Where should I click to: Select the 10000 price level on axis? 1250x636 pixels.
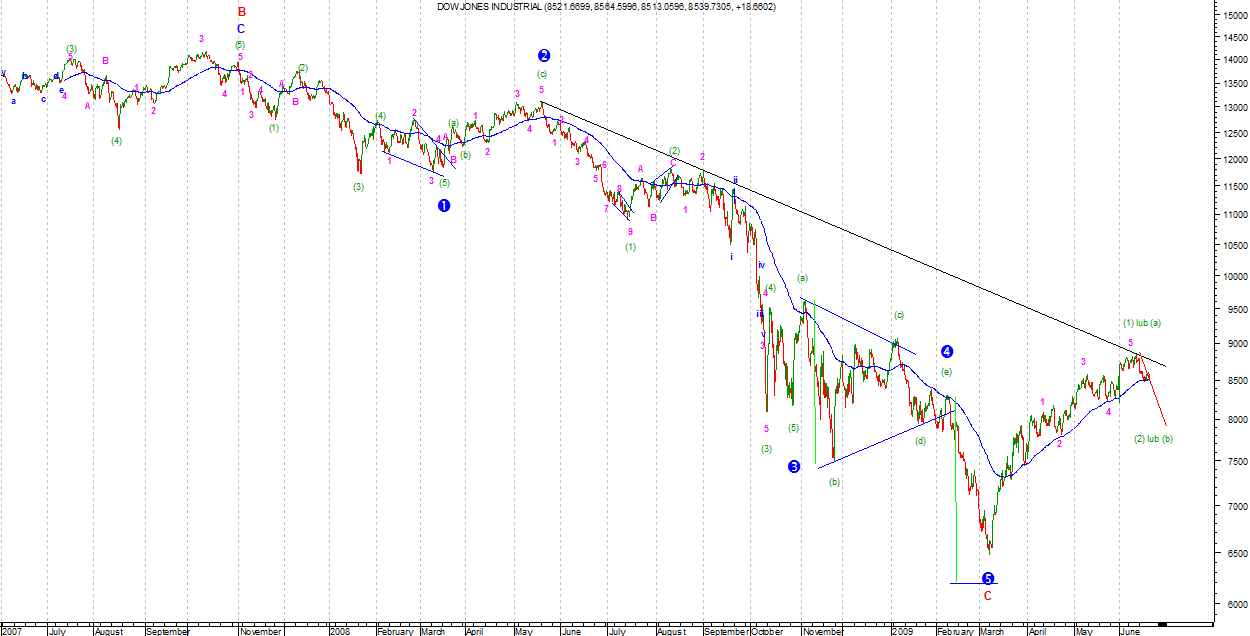(x=1230, y=277)
